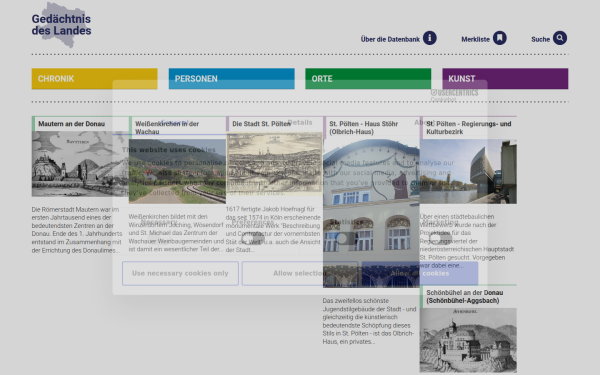Click the Schönbühel castle engraving
Image resolution: width=600 pixels, height=375 pixels.
[468, 340]
